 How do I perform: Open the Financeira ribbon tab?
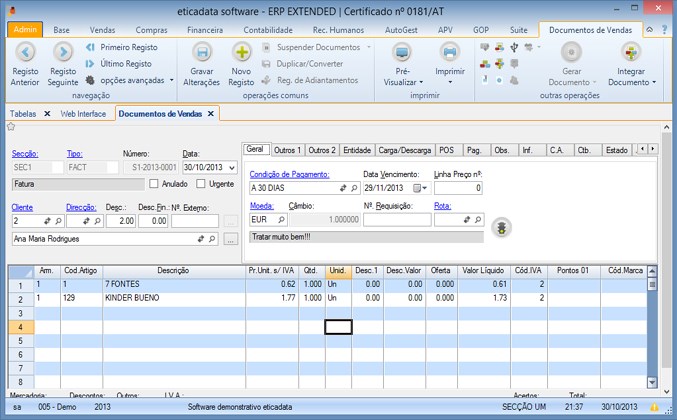pos(205,30)
